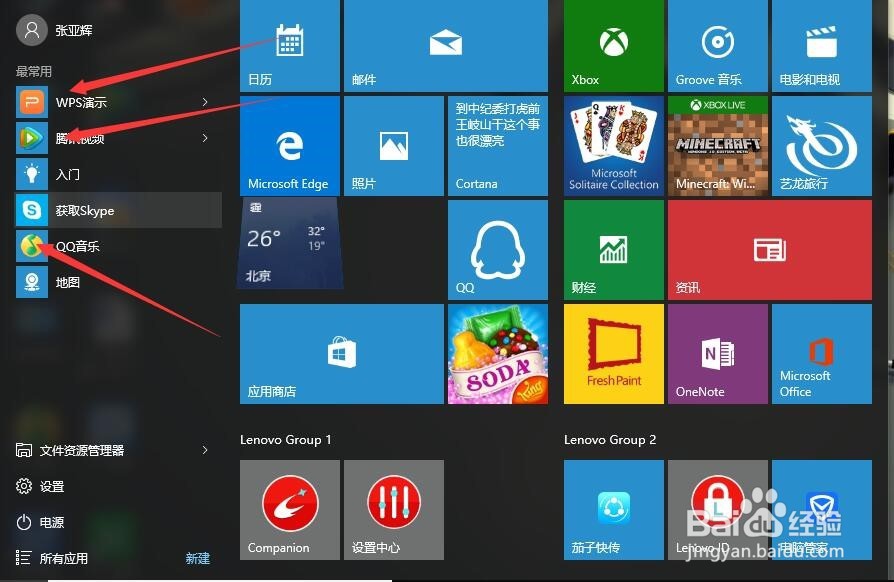
Task: Open the 应用商店 tile
Action: 341,353
